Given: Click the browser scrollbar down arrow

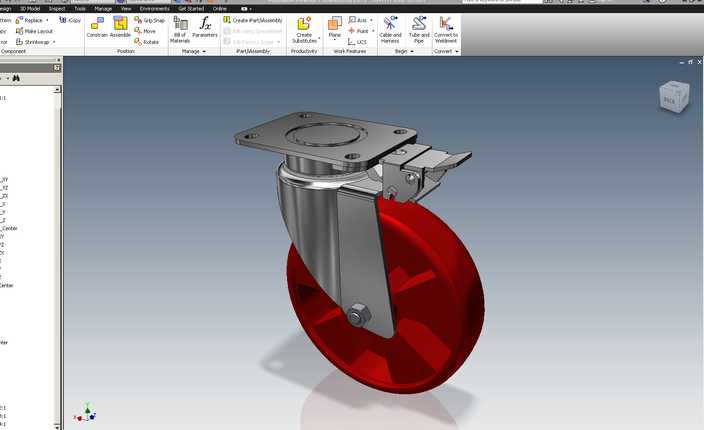Looking at the screenshot, I should [x=57, y=426].
